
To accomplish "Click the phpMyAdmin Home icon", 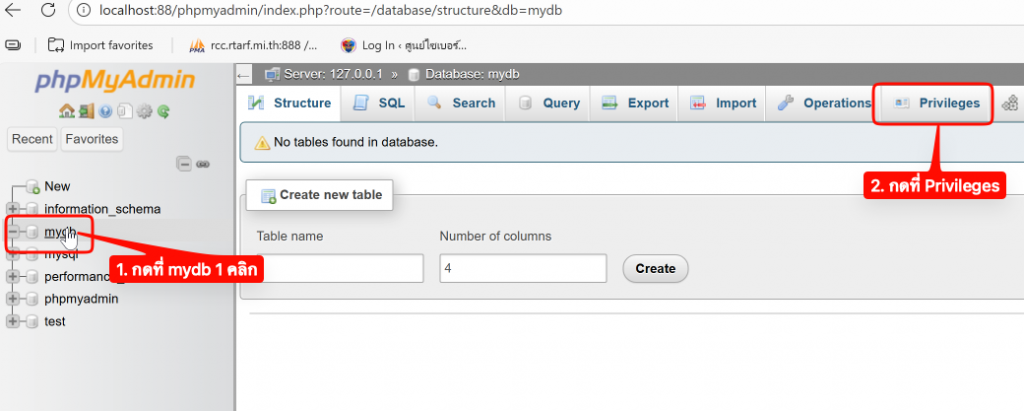I will tap(66, 111).
